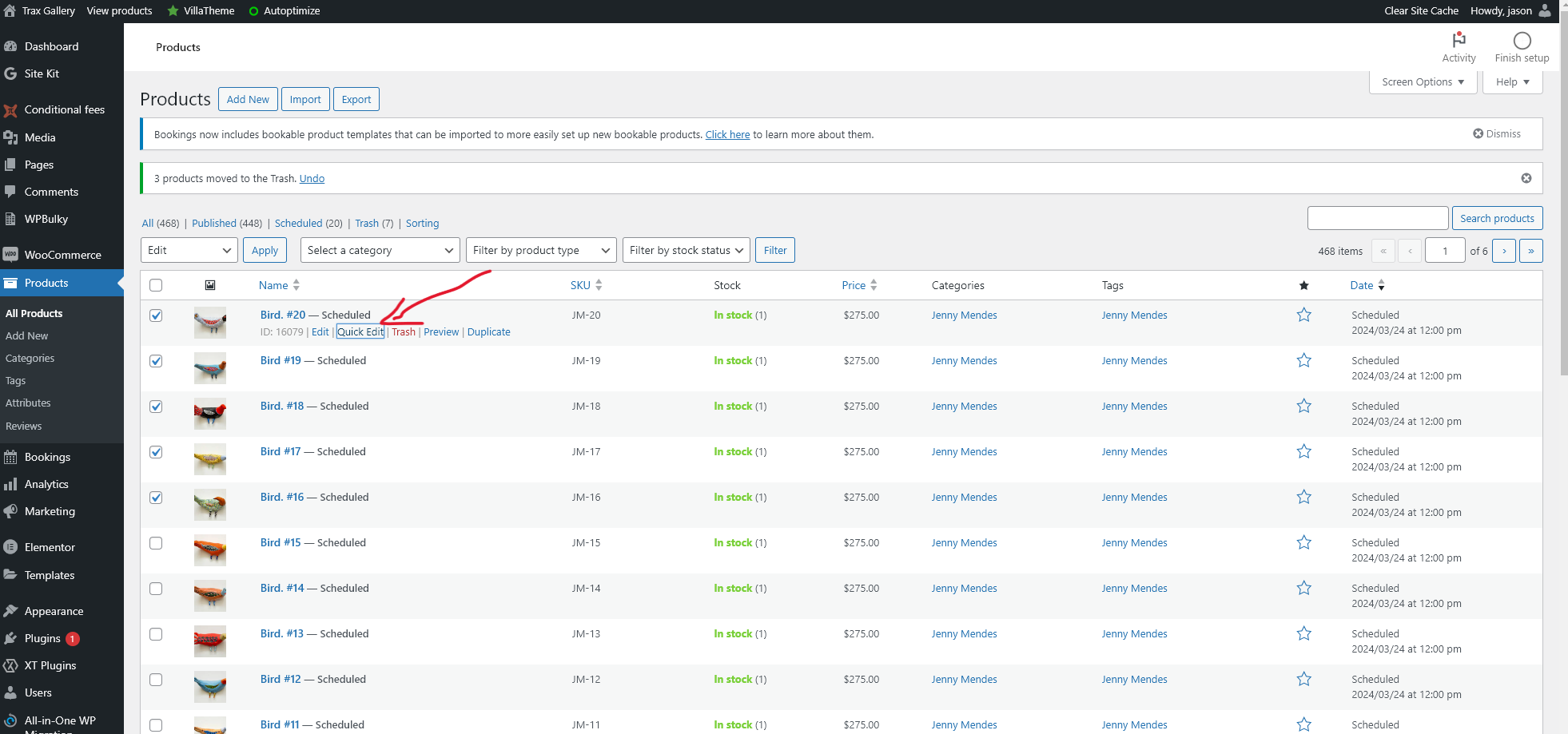
Task: Show Published (448) products
Action: [x=227, y=223]
